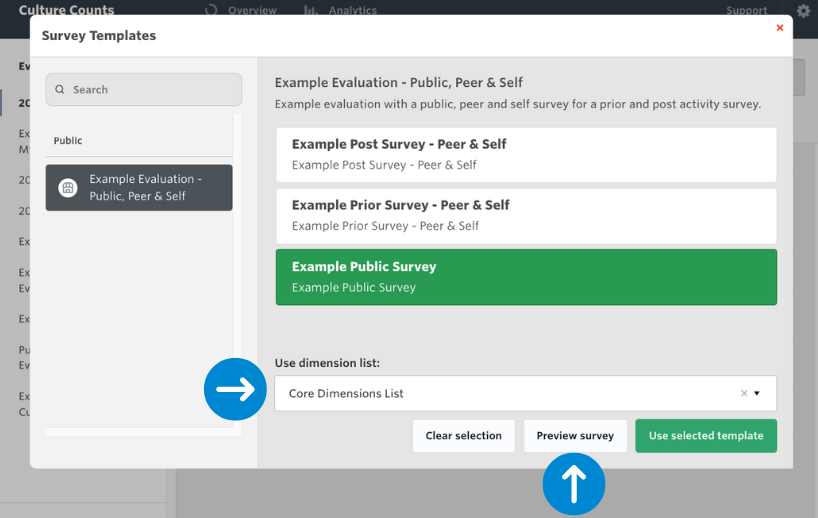Click the Example Evaluation template icon
This screenshot has width=818, height=518.
[x=68, y=188]
